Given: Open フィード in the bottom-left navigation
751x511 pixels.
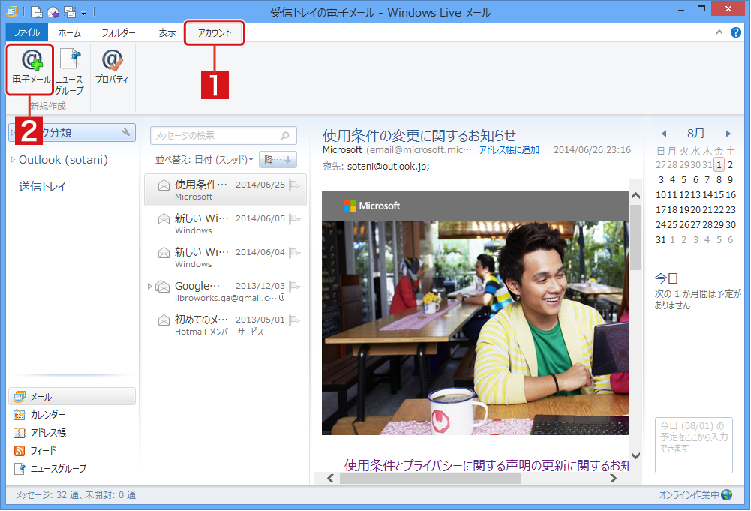Looking at the screenshot, I should (x=43, y=451).
